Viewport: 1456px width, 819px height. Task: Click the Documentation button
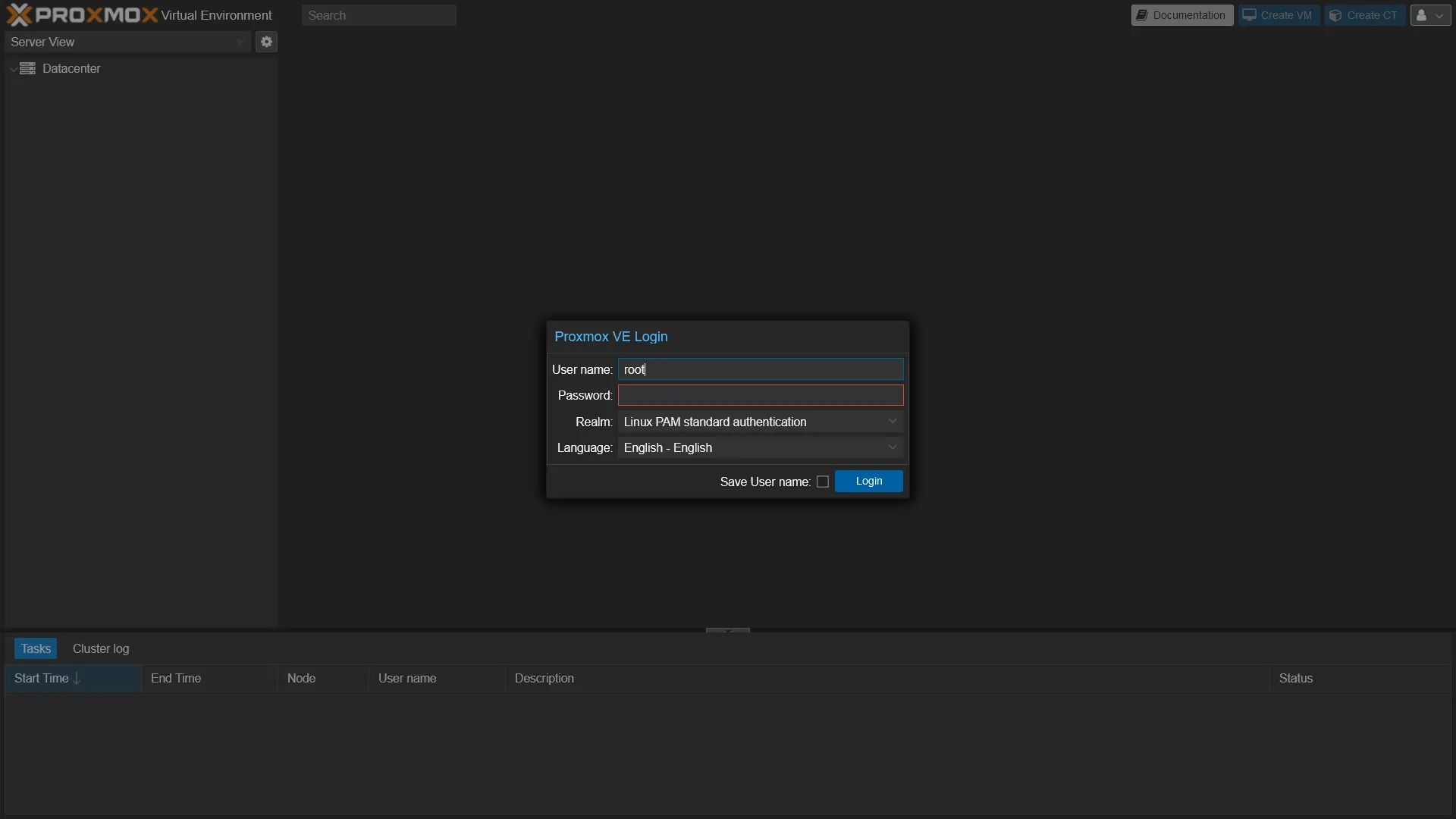point(1182,14)
